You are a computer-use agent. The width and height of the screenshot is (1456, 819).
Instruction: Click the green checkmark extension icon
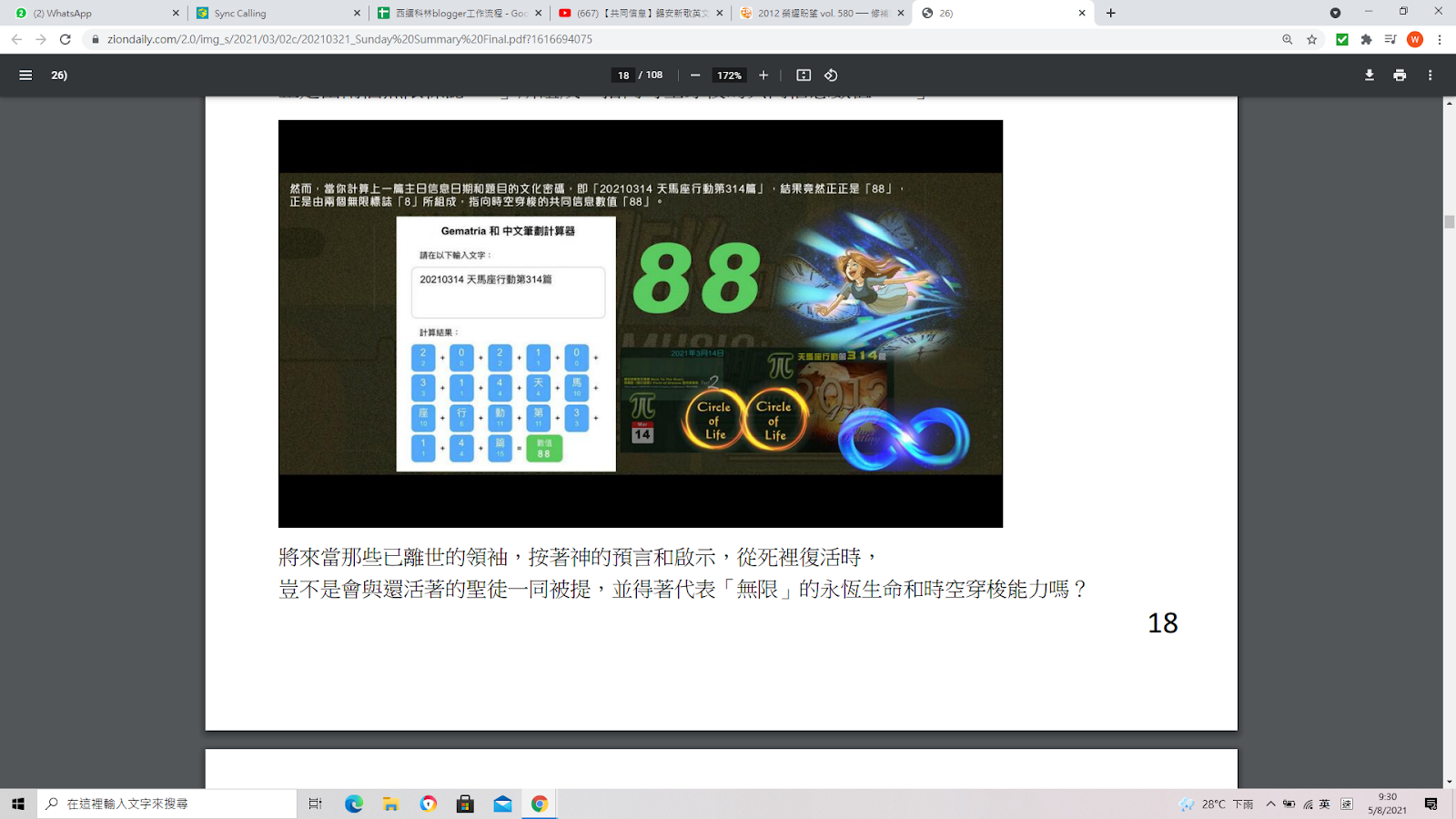(1342, 39)
